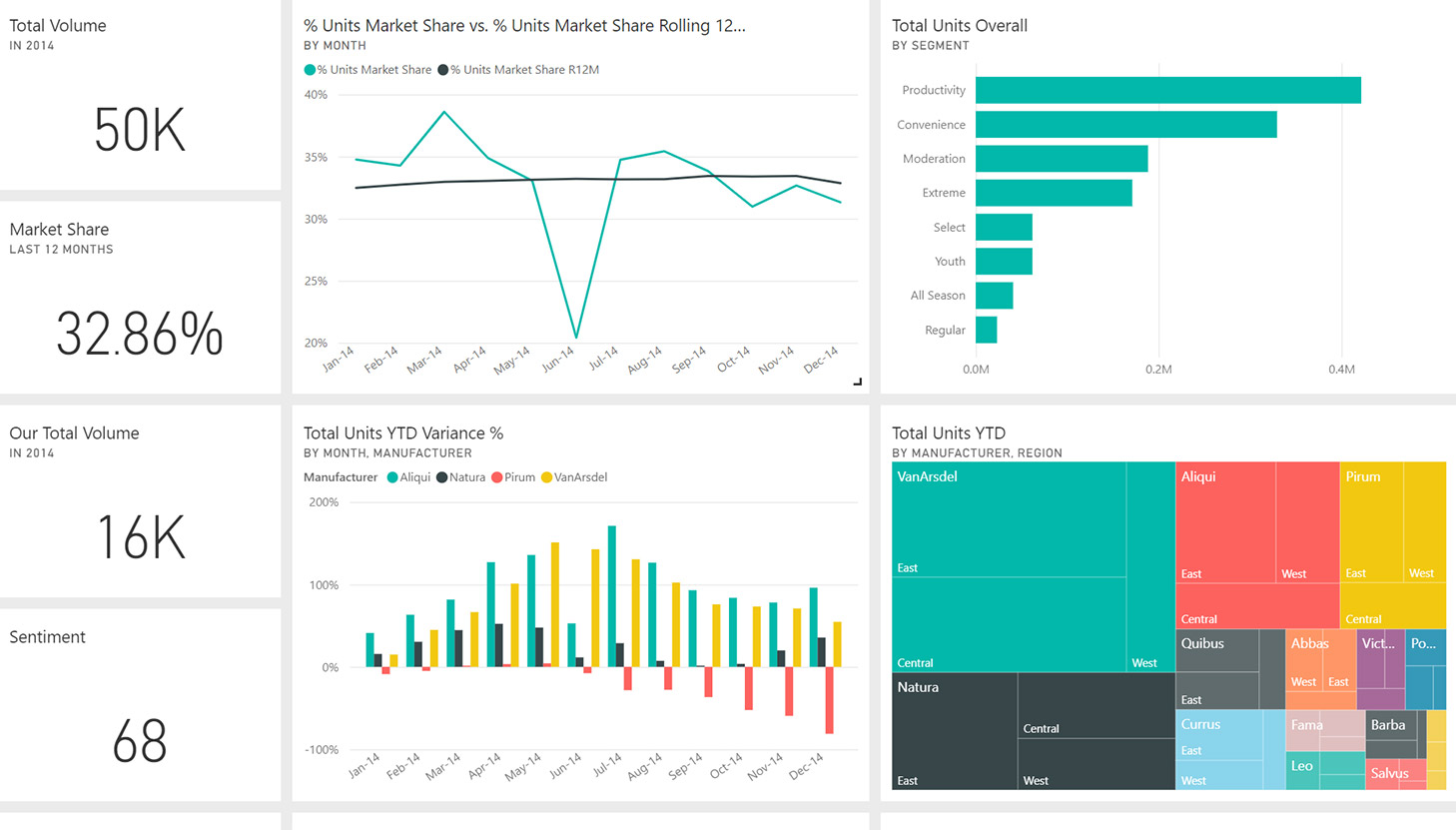Select the VanArsdel legend marker

point(546,477)
